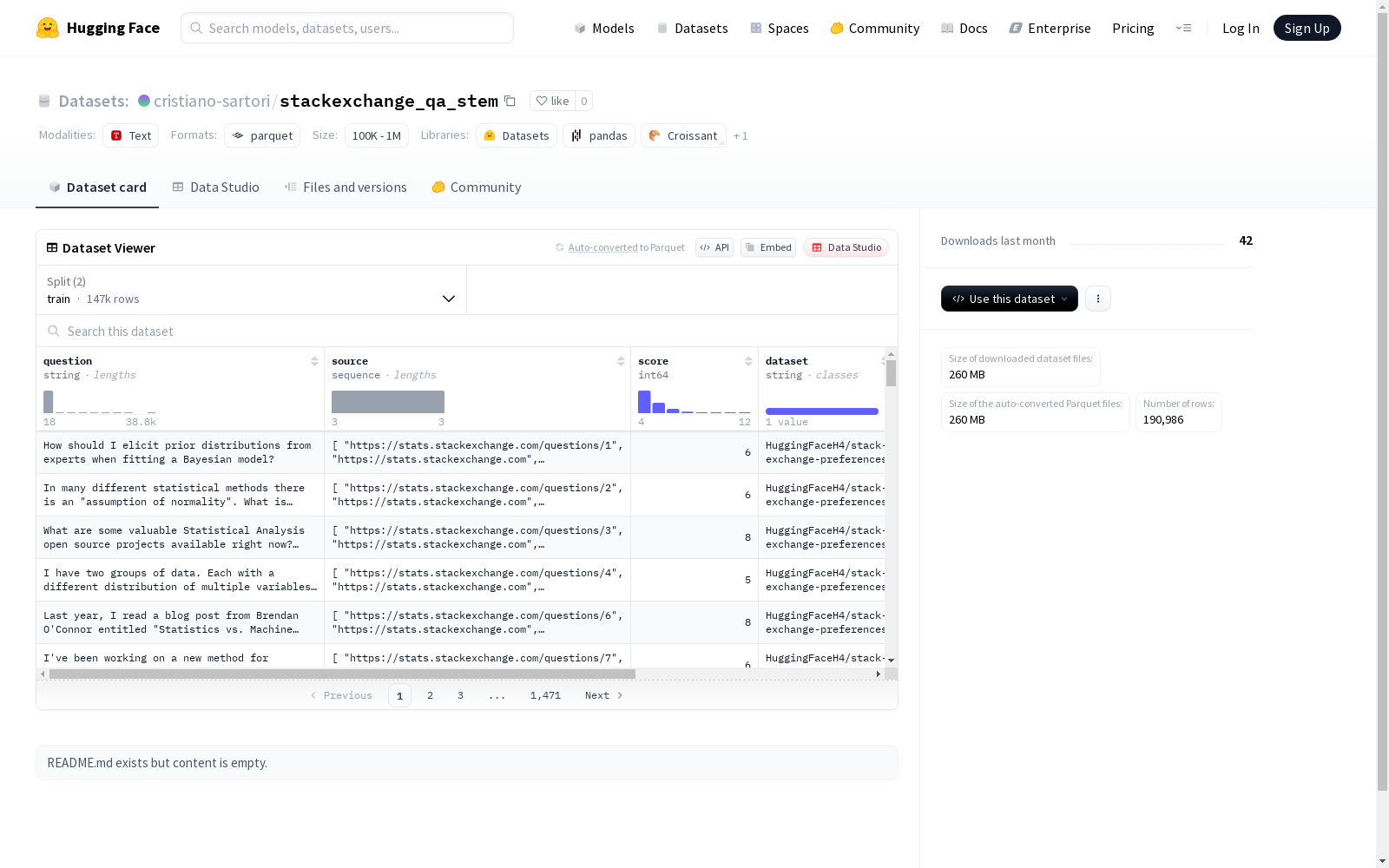This screenshot has height=868, width=1389.
Task: Go to page 2 of results
Action: (430, 695)
